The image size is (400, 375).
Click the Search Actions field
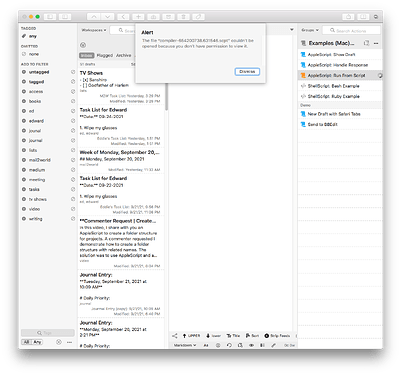(x=351, y=30)
